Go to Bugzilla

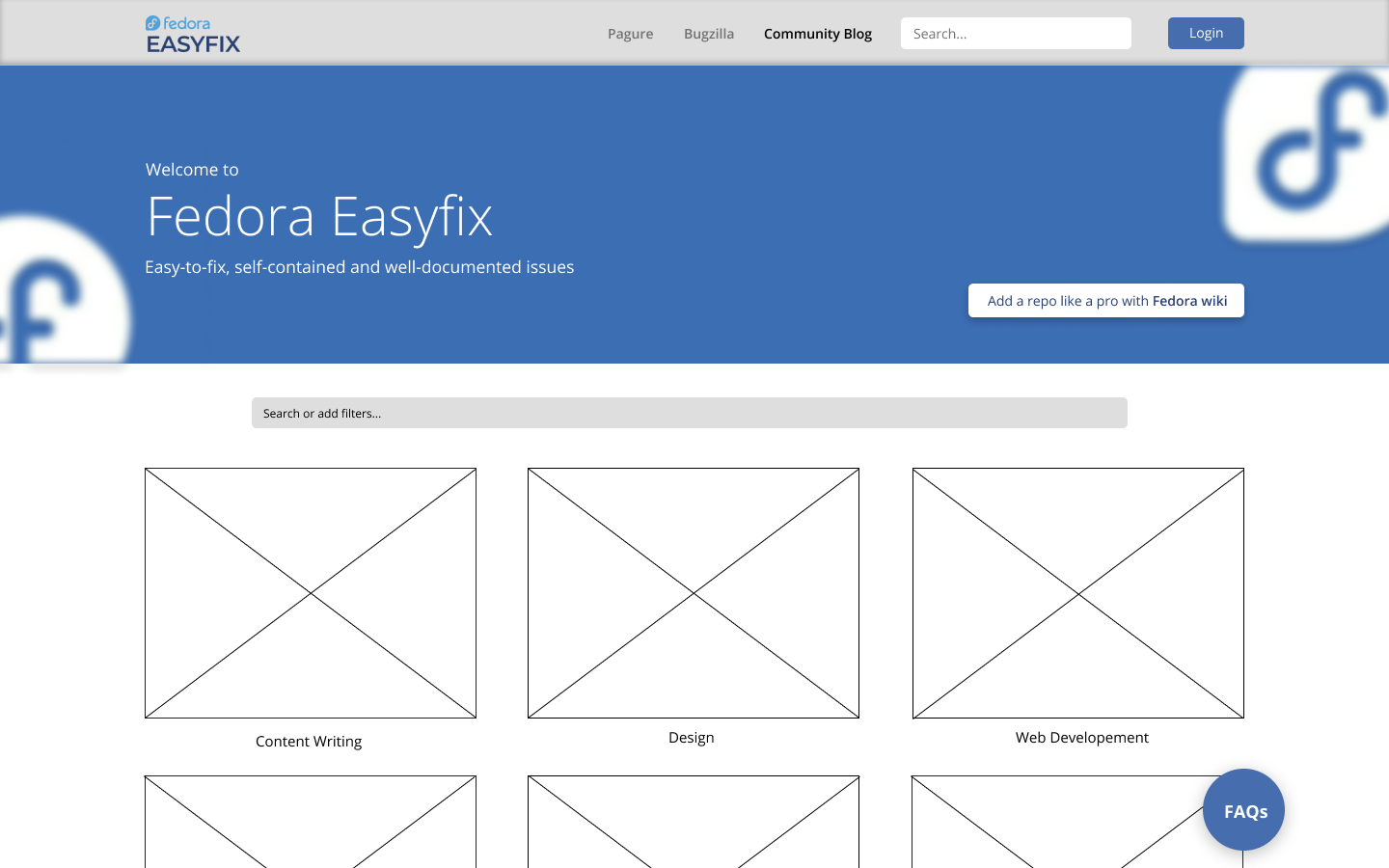709,34
